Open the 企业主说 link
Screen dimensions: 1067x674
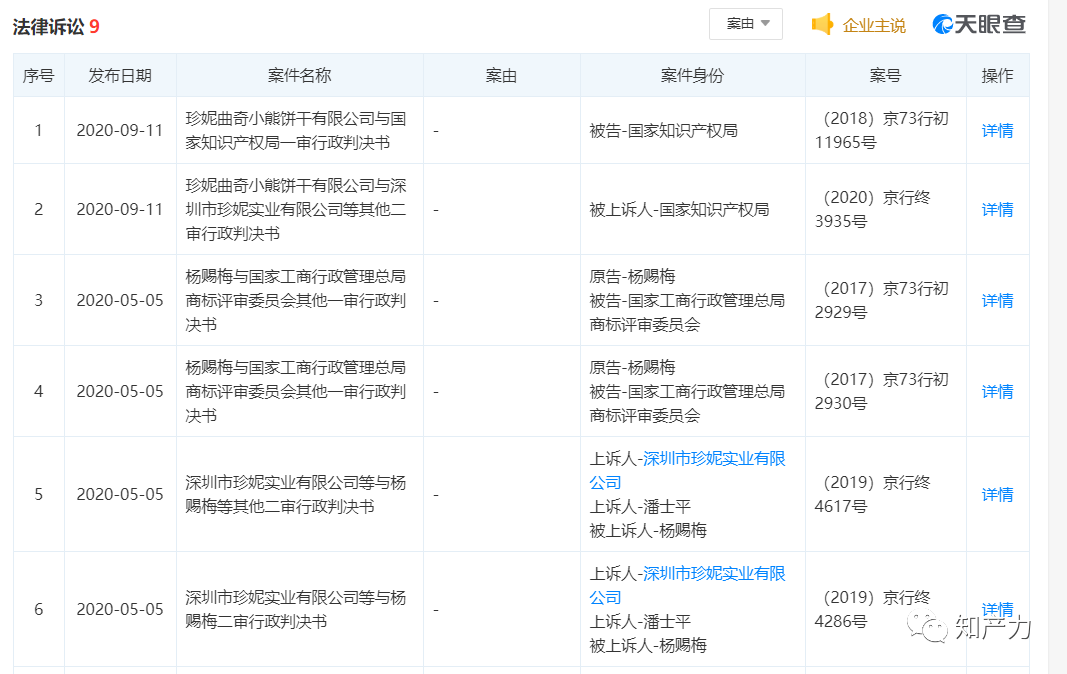[x=874, y=25]
